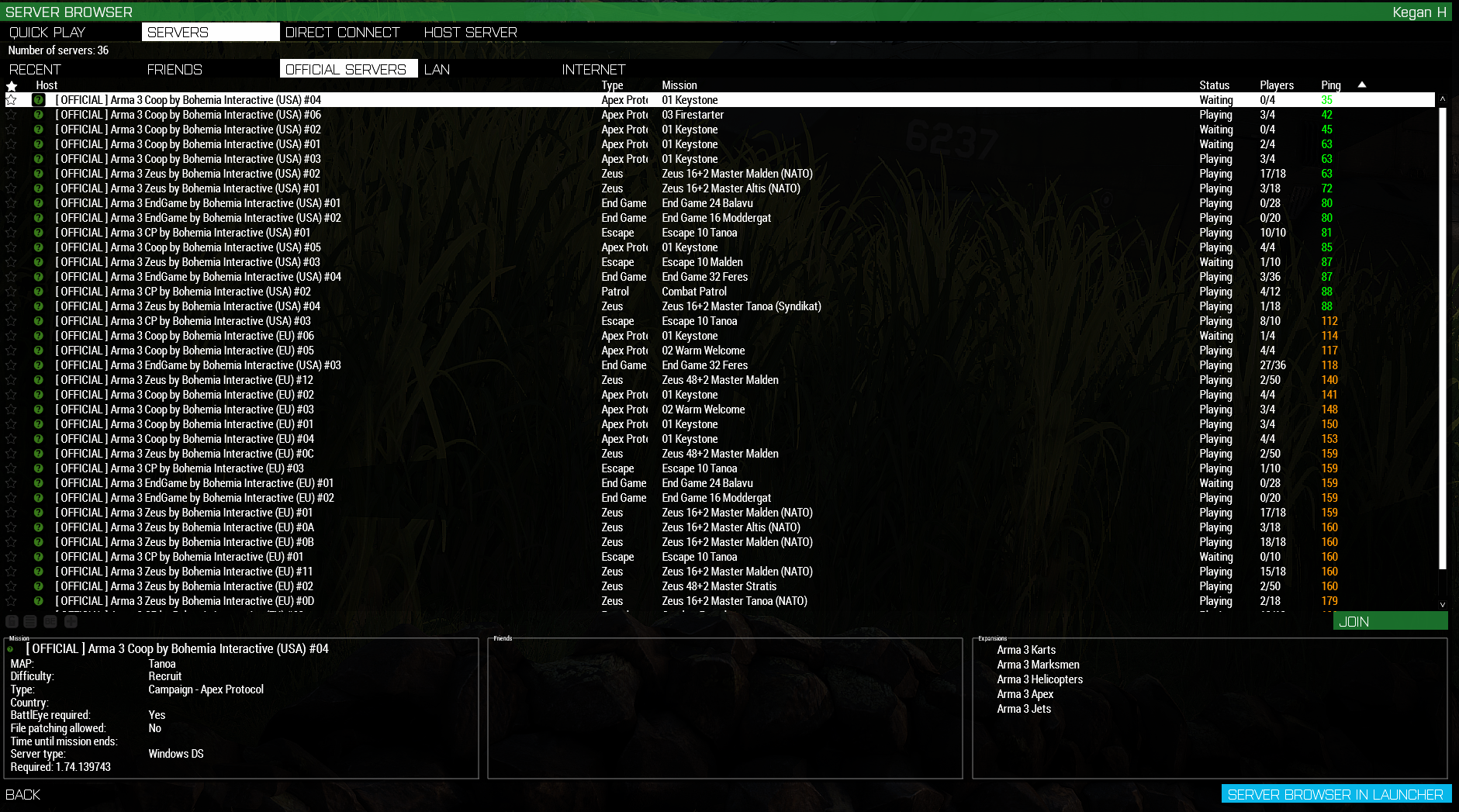
Task: Click green status icon for Zeus (EU) #12
Action: [x=38, y=380]
